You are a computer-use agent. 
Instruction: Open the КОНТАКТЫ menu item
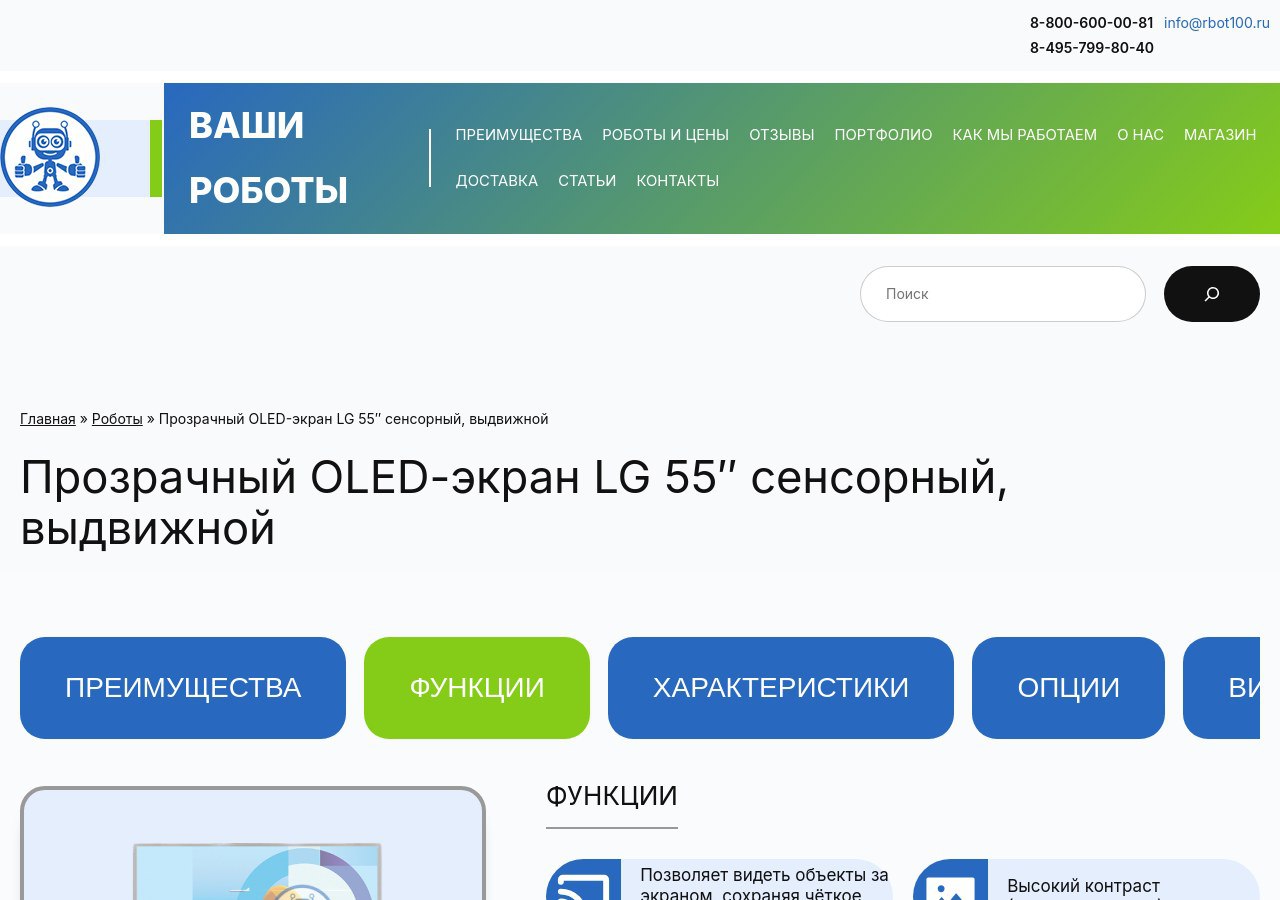[x=677, y=181]
